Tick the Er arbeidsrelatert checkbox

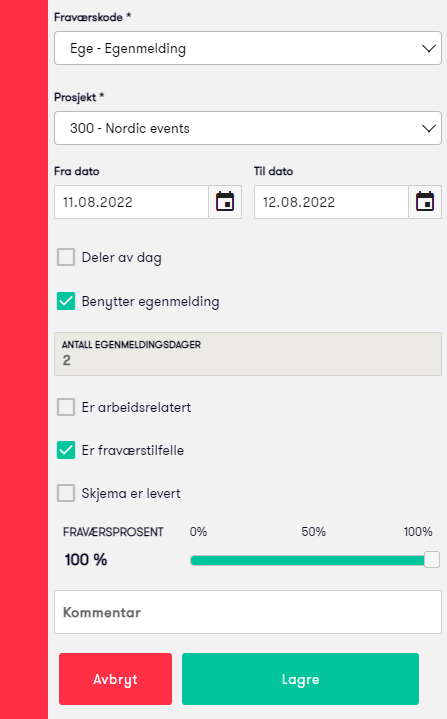tap(66, 407)
